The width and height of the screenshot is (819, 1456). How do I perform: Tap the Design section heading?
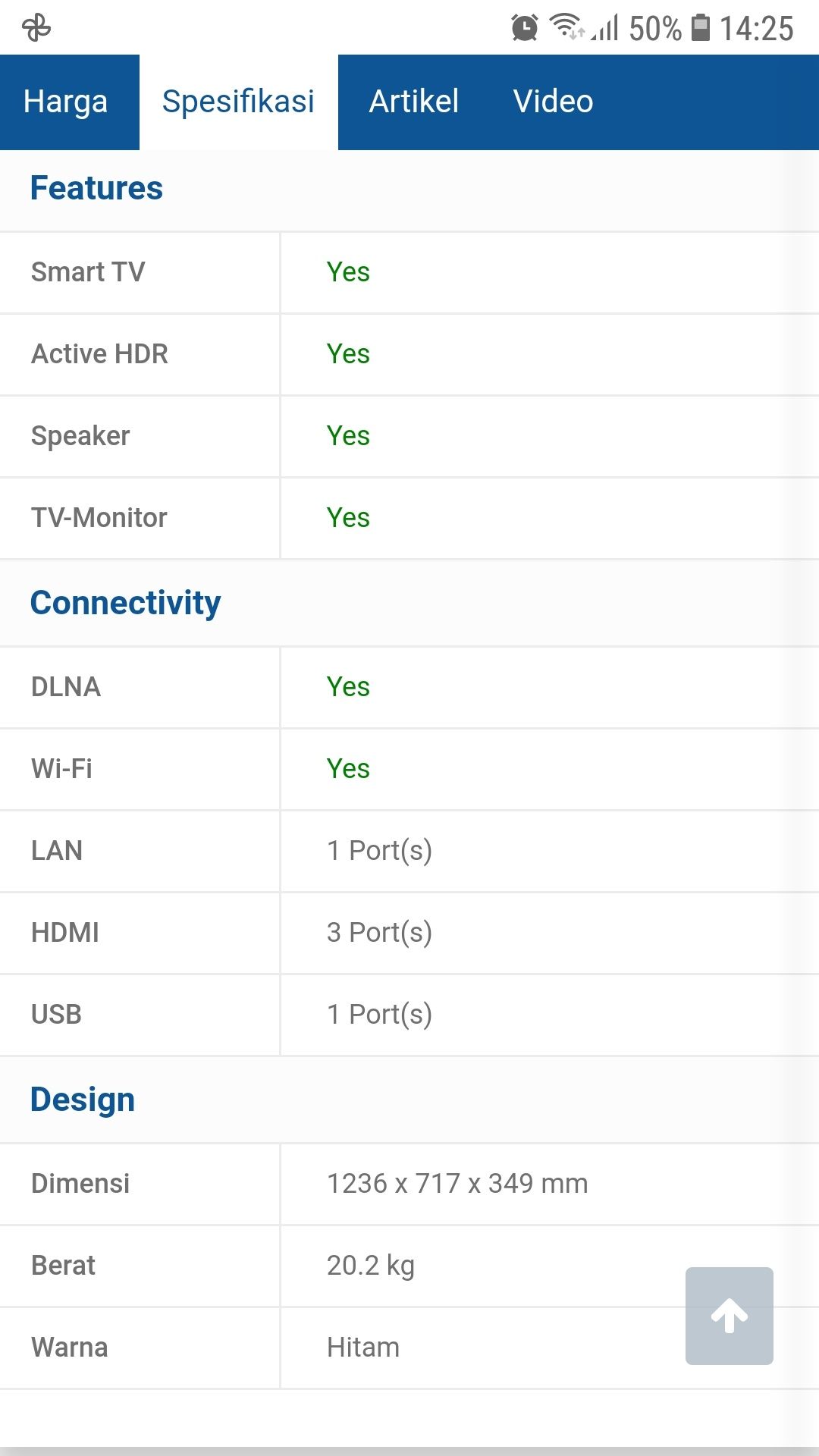(x=83, y=1100)
